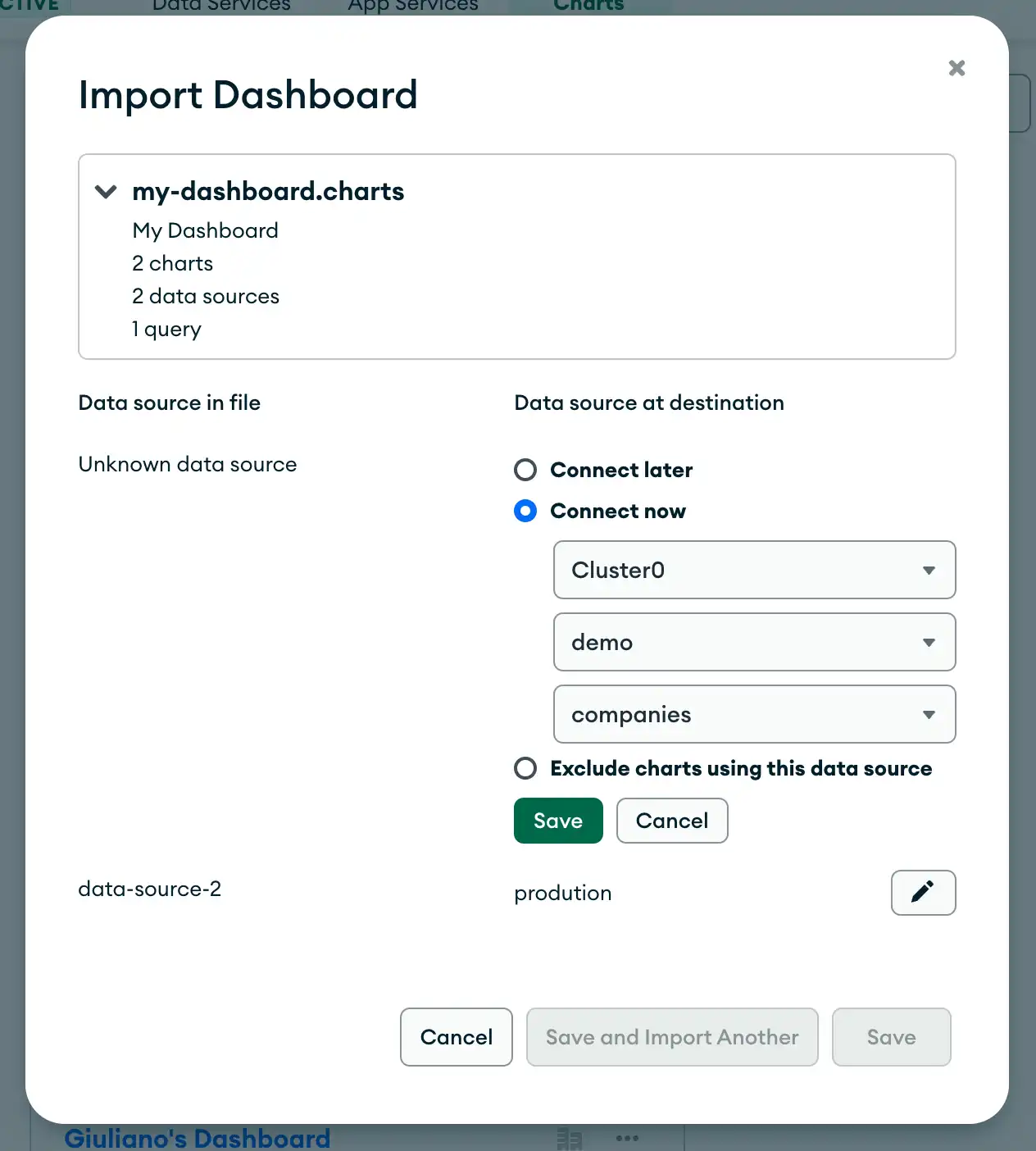Cancel the data source connection edit
1036x1151 pixels.
coord(671,821)
